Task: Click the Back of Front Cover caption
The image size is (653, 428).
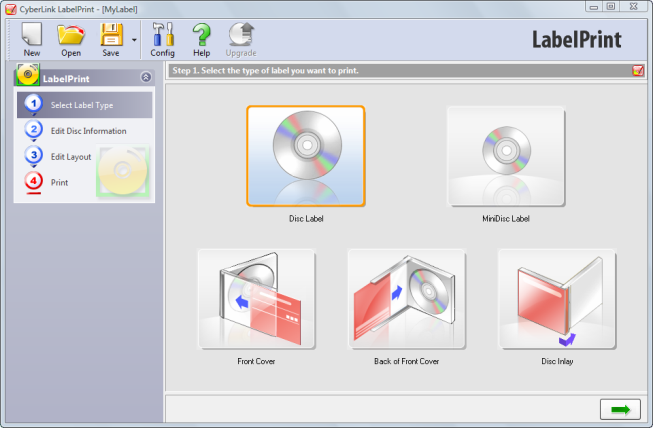Action: point(406,361)
